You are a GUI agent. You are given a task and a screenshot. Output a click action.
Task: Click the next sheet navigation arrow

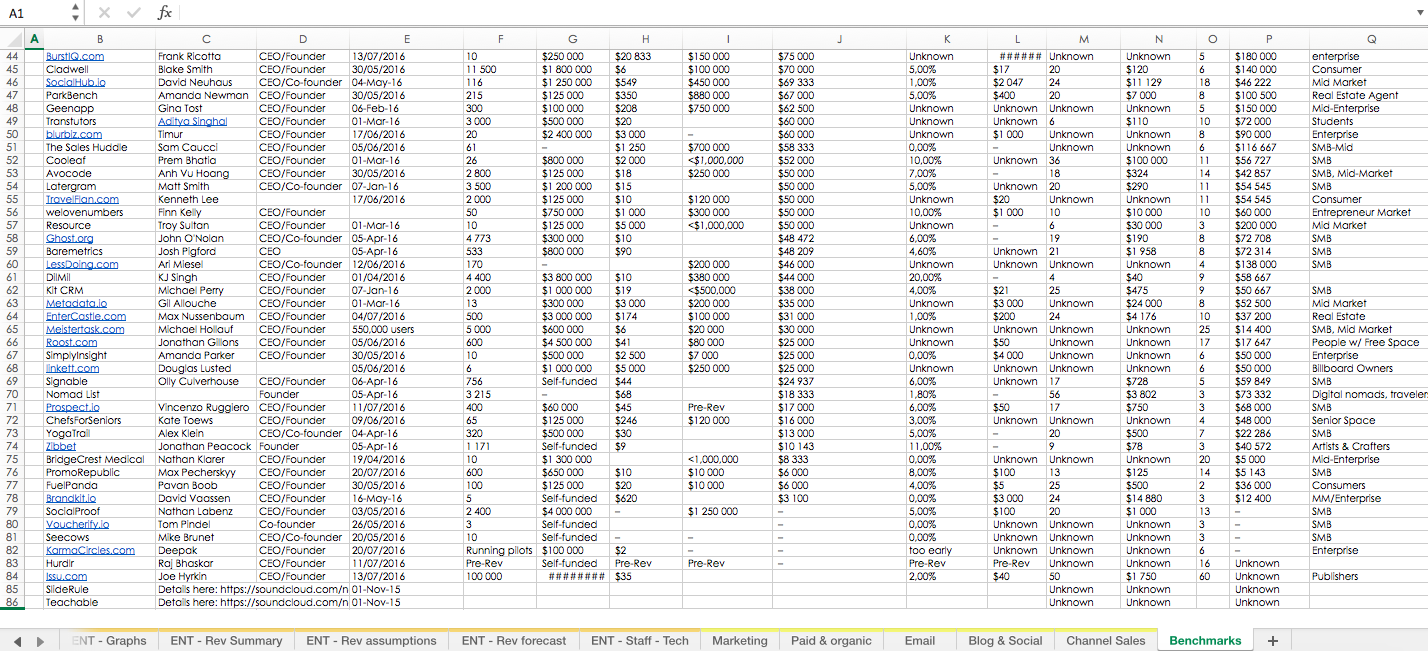point(39,641)
